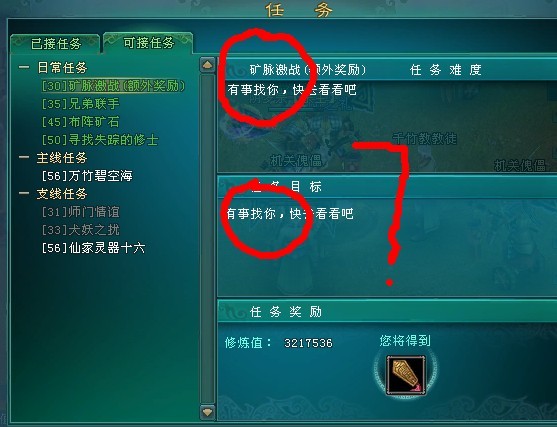557x427 pixels.
Task: Collapse the 支线任务 category
Action: coord(24,194)
